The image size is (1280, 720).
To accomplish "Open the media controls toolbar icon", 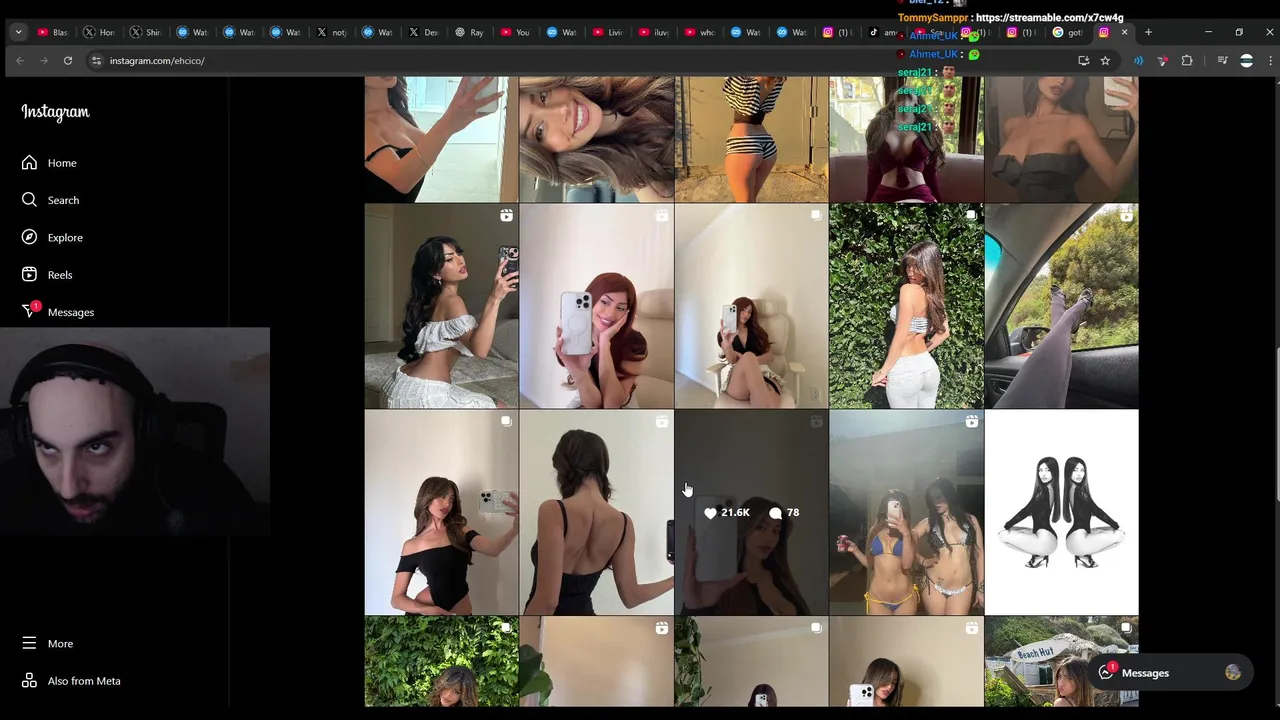I will (x=1222, y=61).
